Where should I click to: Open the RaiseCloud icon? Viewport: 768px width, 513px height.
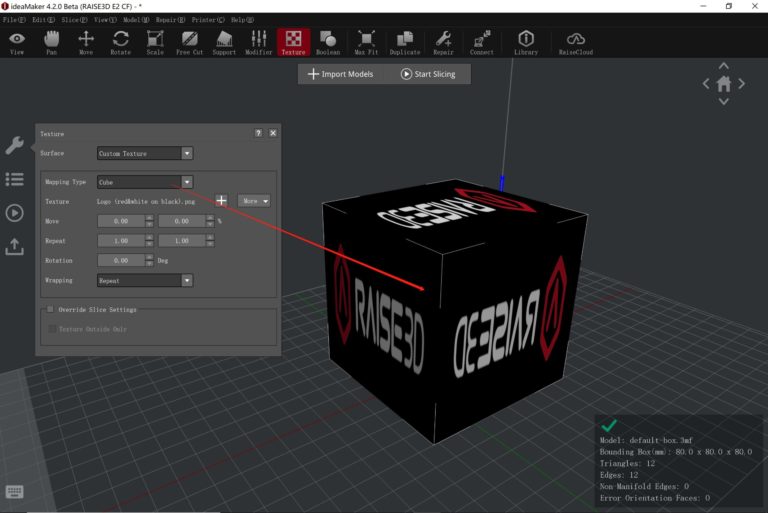575,41
